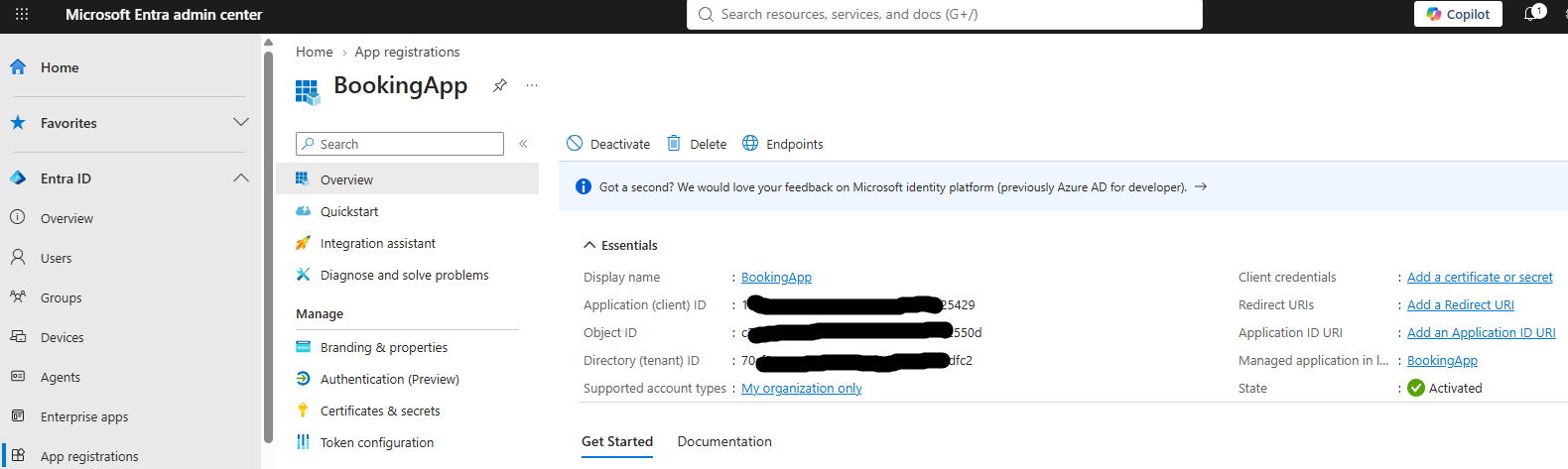Viewport: 1568px width, 469px height.
Task: Expand the Favorites section chevron
Action: pyautogui.click(x=241, y=122)
